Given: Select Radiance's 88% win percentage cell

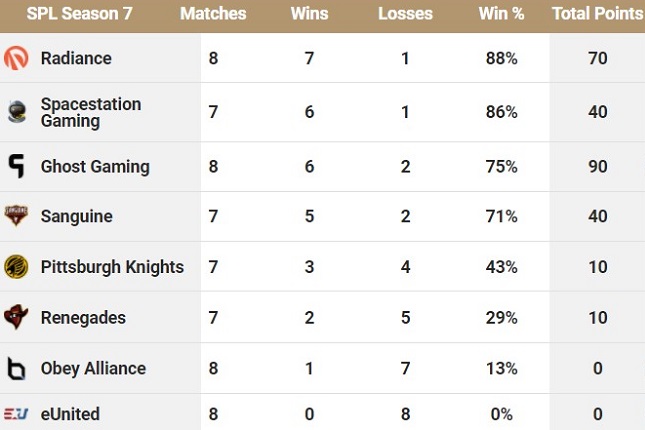Looking at the screenshot, I should 501,58.
